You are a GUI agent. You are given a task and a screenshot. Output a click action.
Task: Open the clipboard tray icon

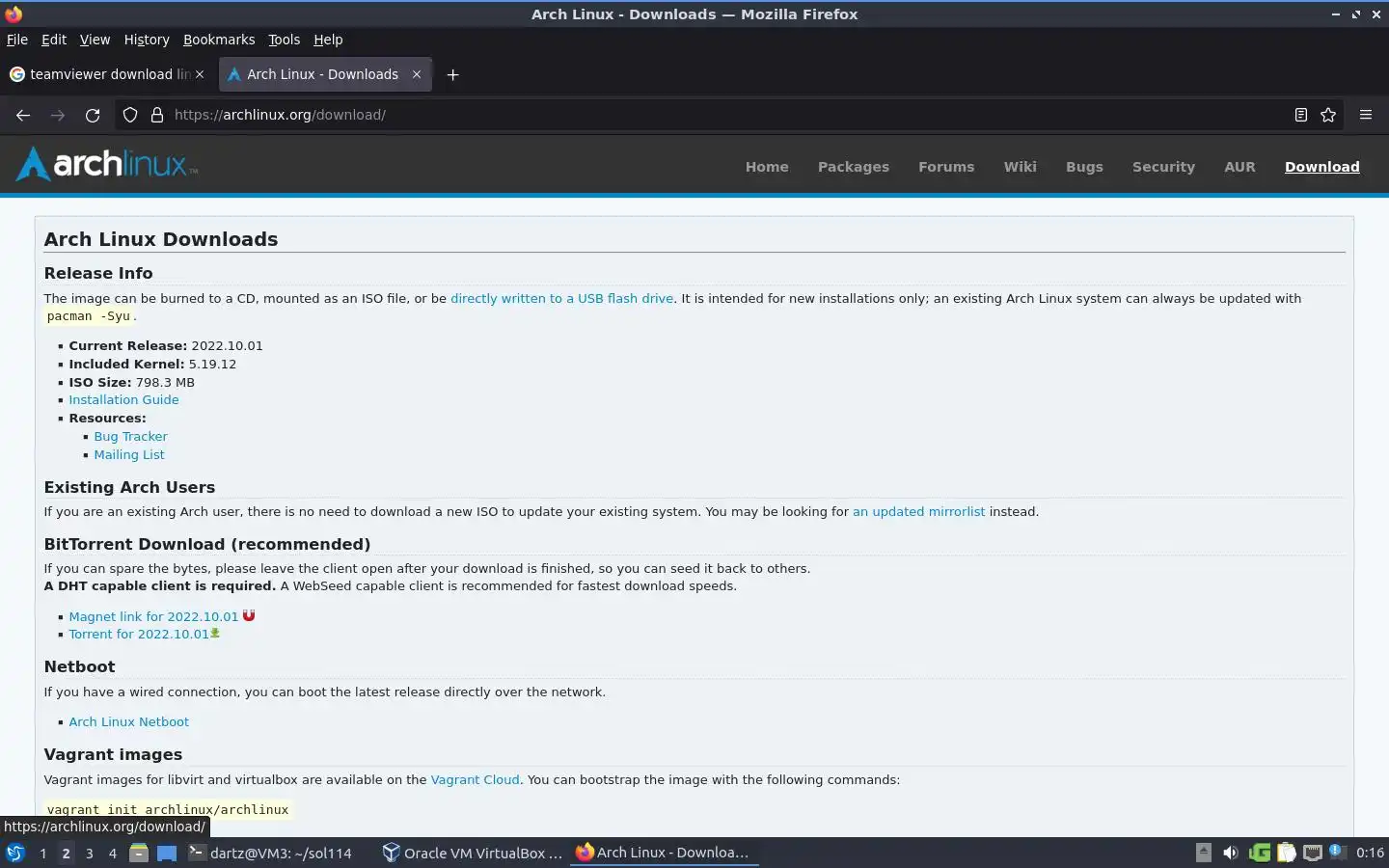click(1286, 853)
